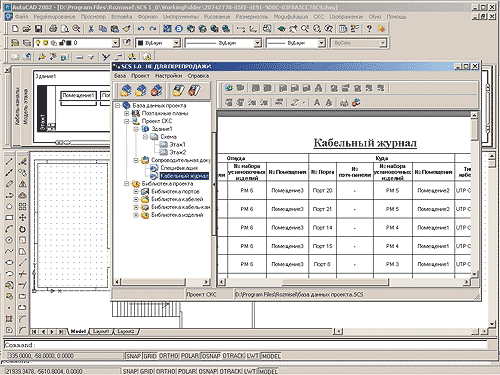The image size is (500, 375).
Task: Click the Порт 20 cell in cable journal
Action: [322, 191]
